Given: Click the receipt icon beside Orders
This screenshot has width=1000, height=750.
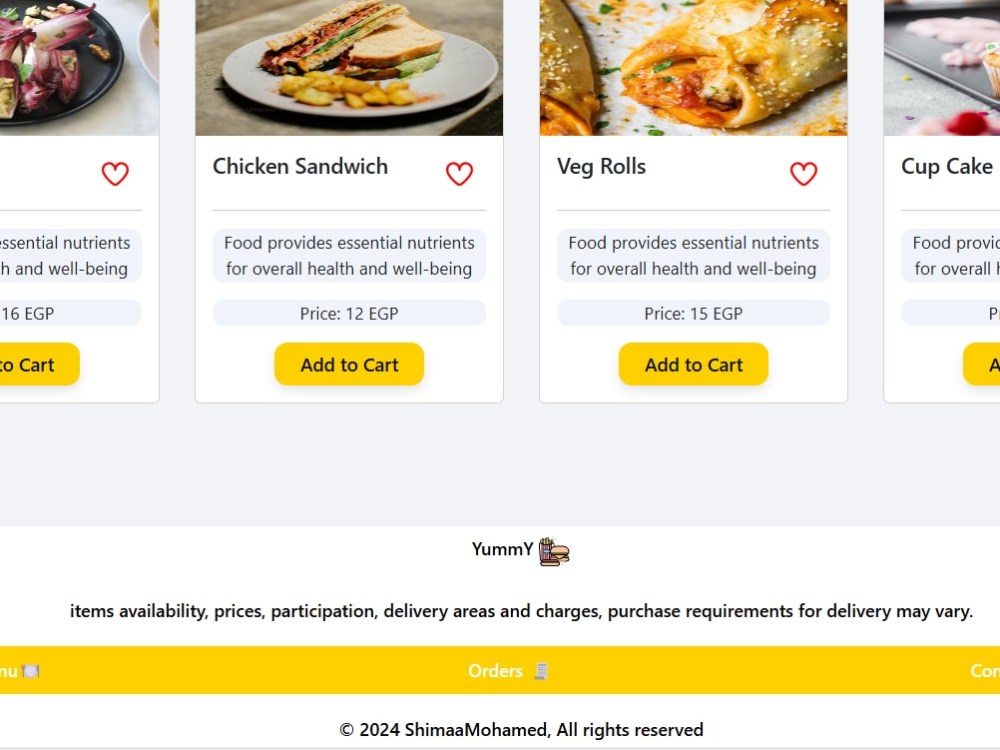Looking at the screenshot, I should [541, 671].
